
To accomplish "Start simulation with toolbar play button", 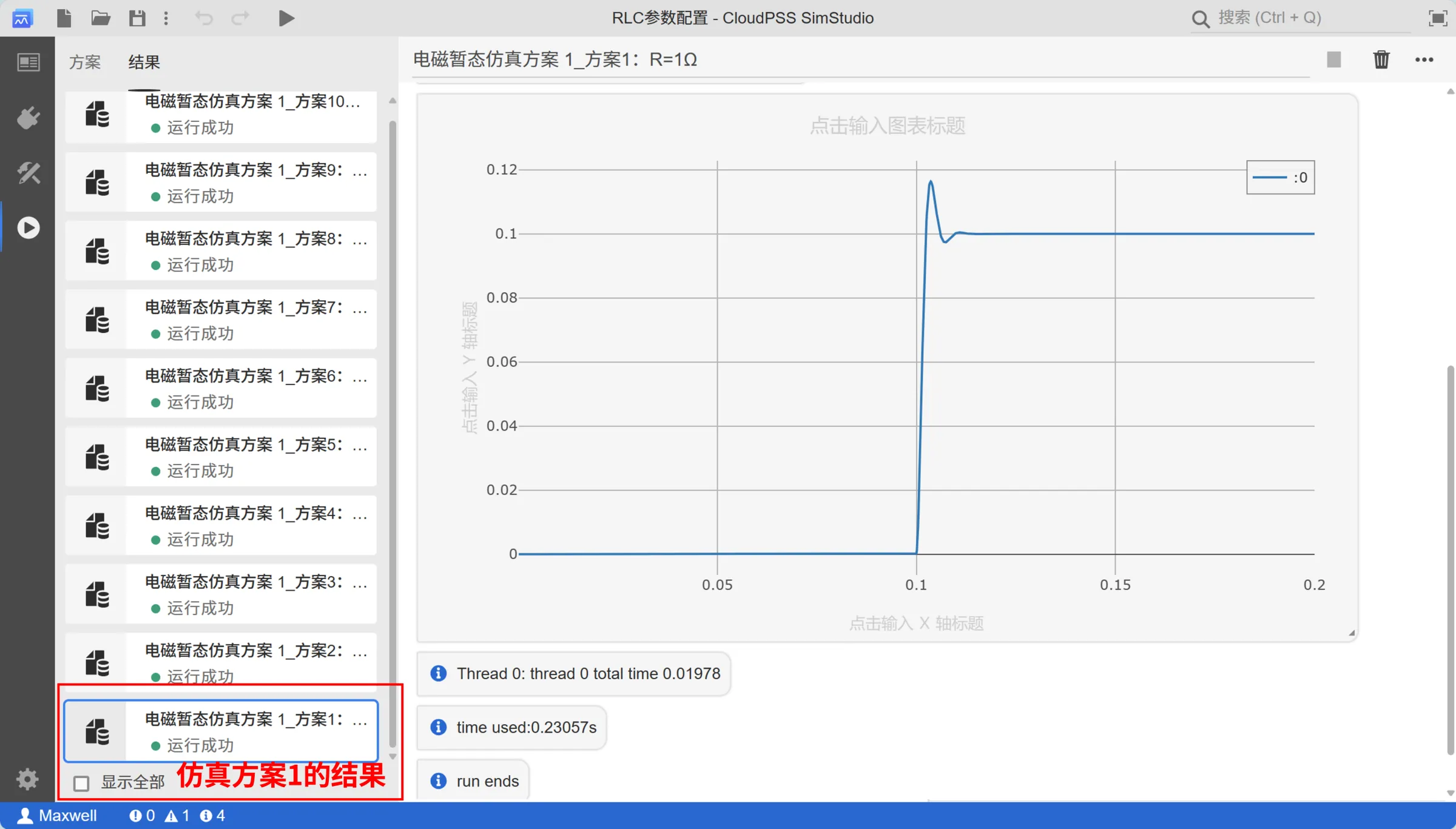I will [286, 18].
